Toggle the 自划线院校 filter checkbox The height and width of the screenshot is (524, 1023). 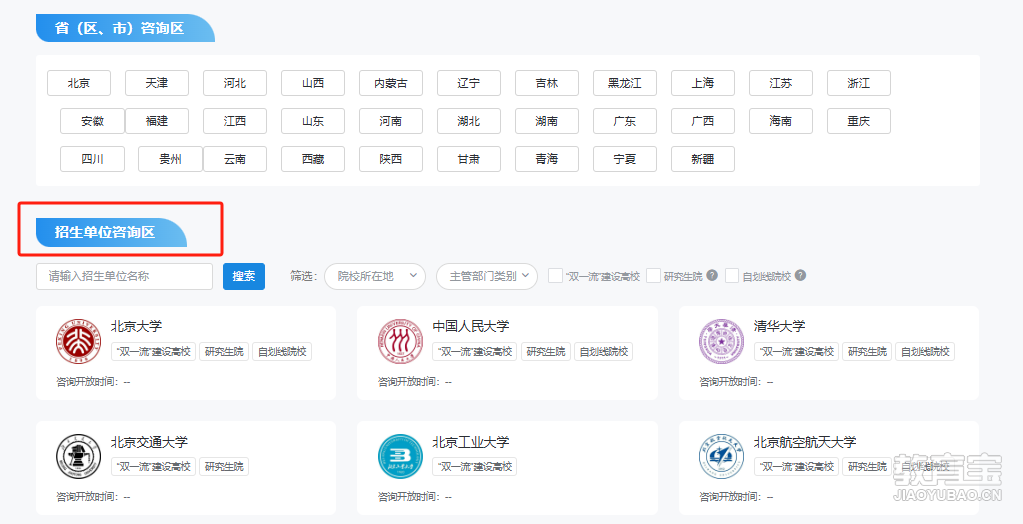point(732,275)
